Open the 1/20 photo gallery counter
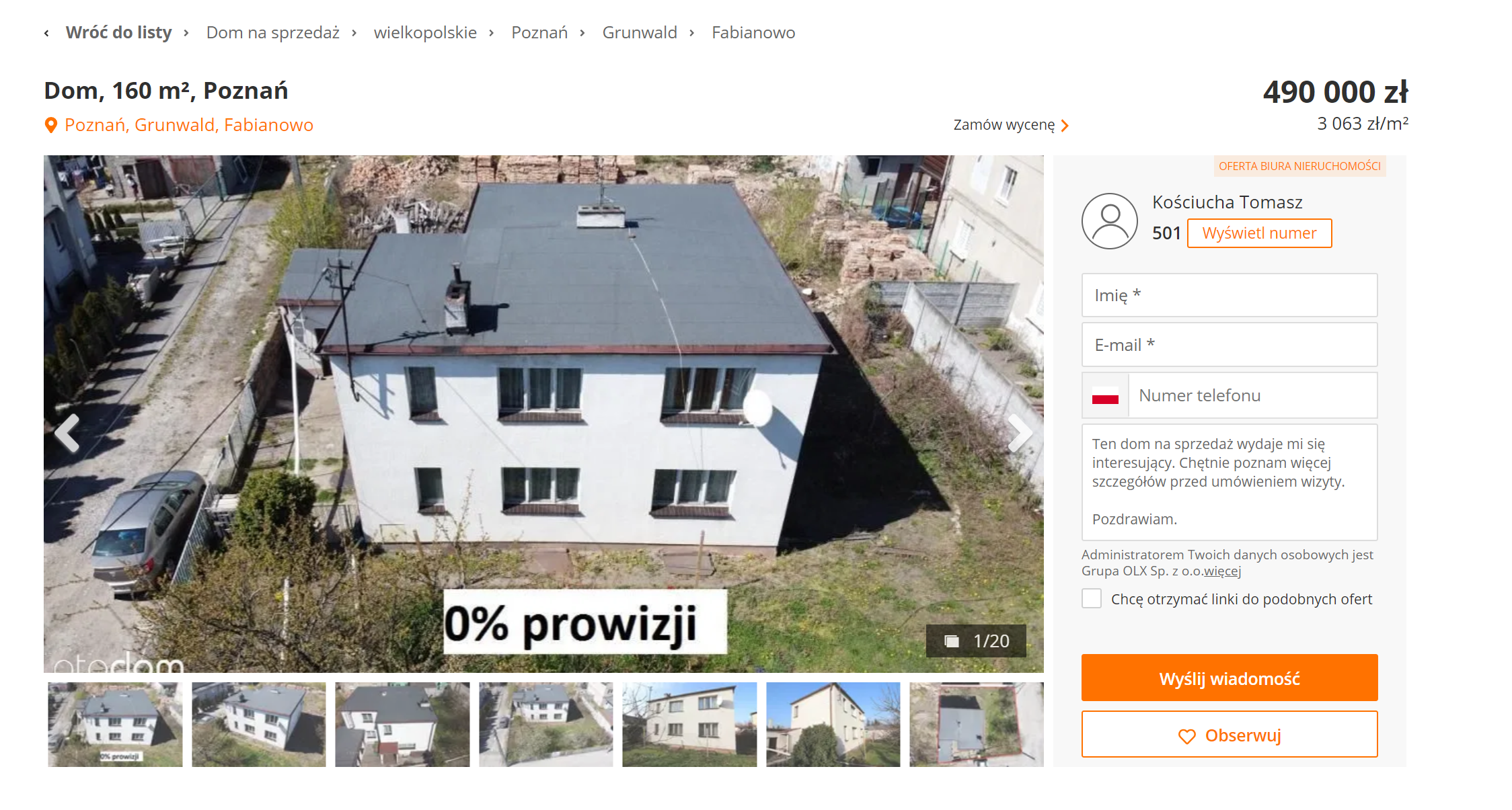This screenshot has height=810, width=1512. click(x=976, y=641)
